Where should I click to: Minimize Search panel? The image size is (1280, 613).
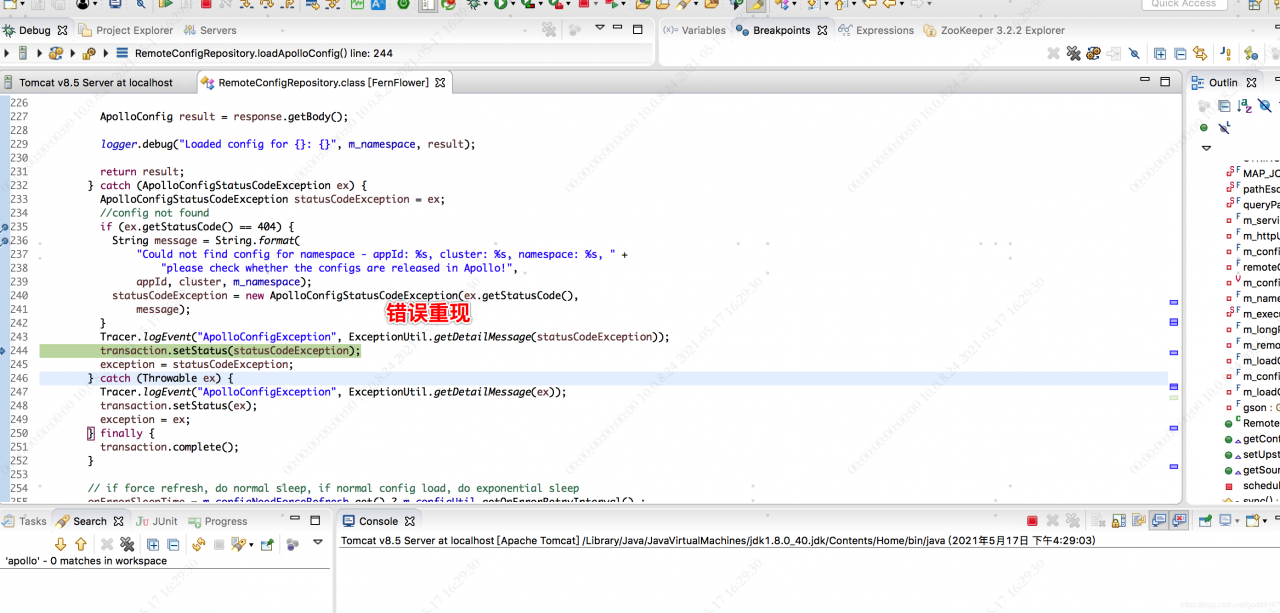pyautogui.click(x=293, y=517)
